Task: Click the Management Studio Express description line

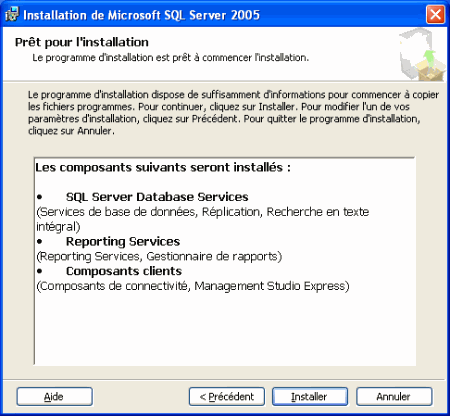Action: 193,286
